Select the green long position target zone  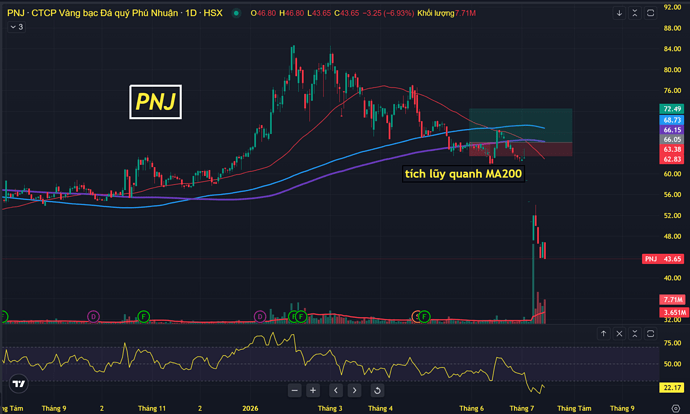(x=521, y=125)
